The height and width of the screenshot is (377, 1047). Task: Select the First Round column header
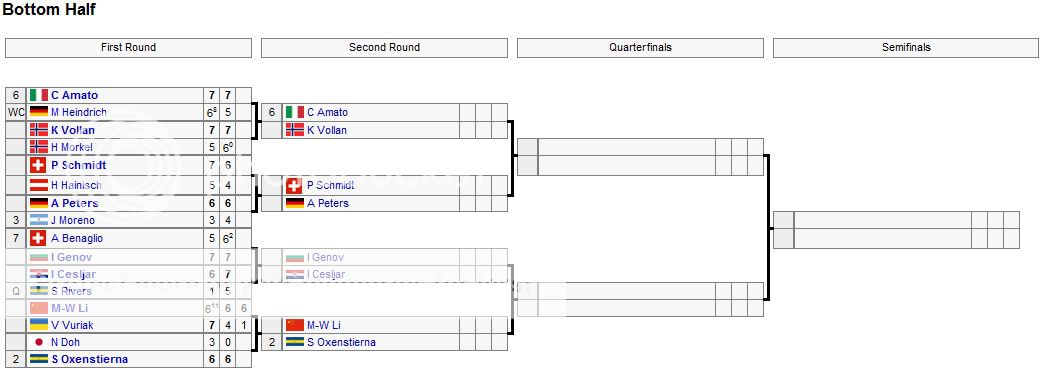pyautogui.click(x=128, y=47)
